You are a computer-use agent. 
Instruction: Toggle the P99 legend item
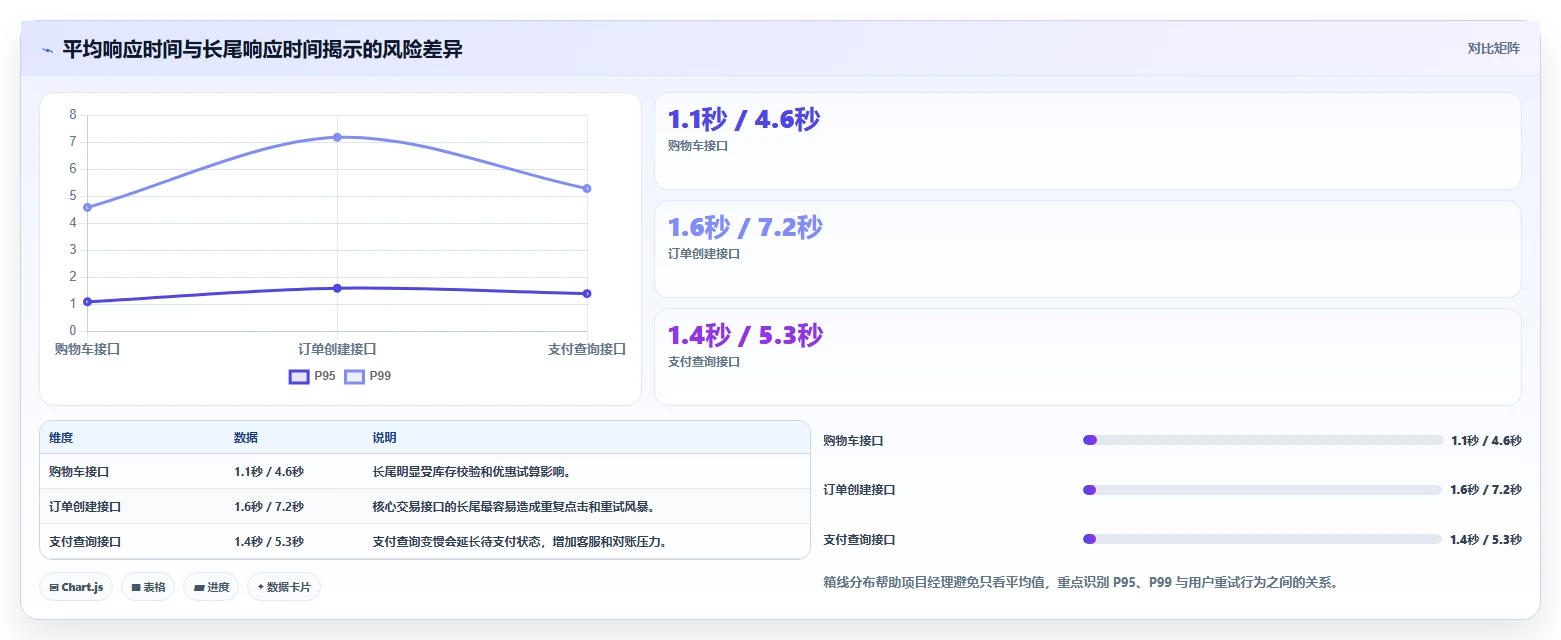(x=368, y=376)
